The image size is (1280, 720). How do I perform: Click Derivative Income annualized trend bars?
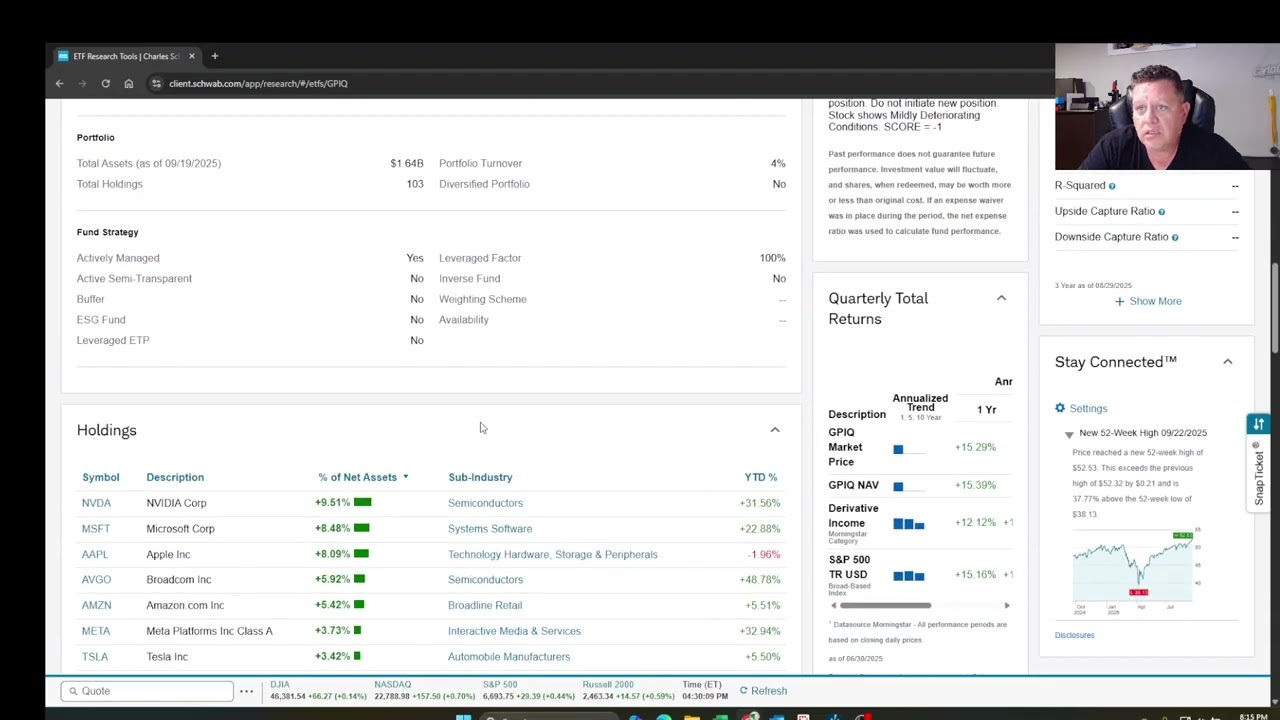click(x=909, y=524)
